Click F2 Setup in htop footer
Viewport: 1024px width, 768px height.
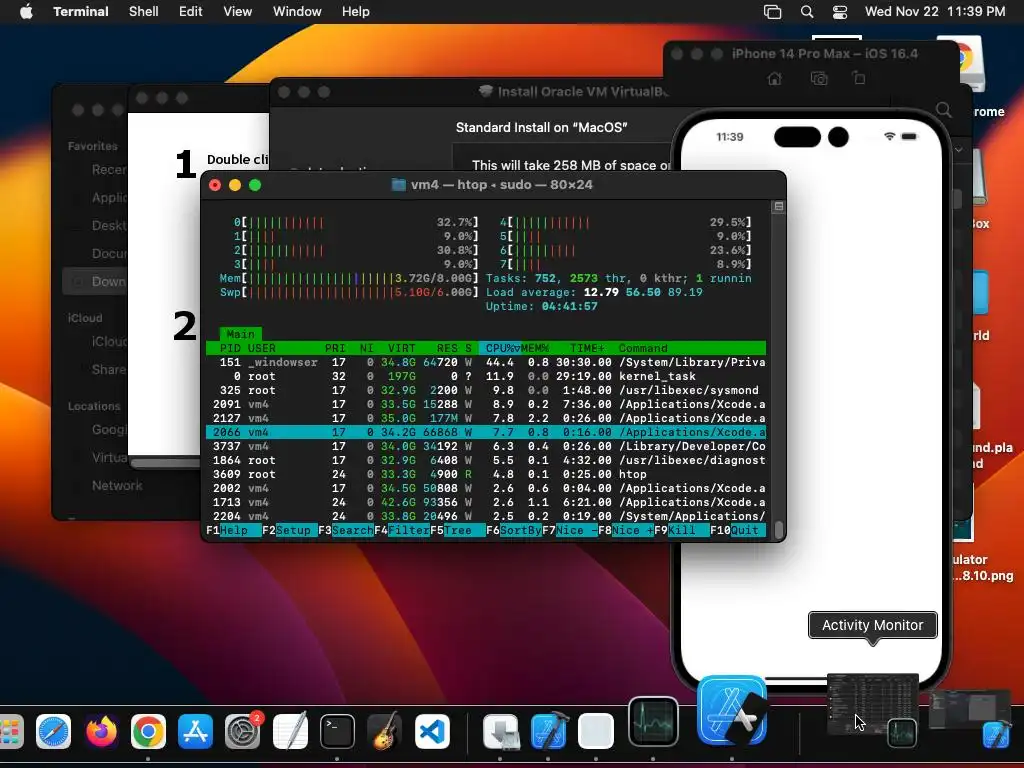click(289, 530)
